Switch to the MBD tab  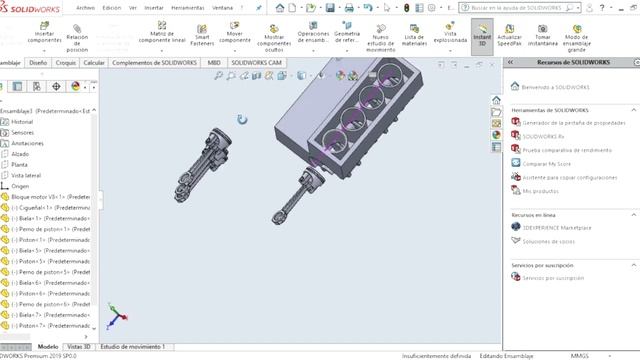[214, 63]
